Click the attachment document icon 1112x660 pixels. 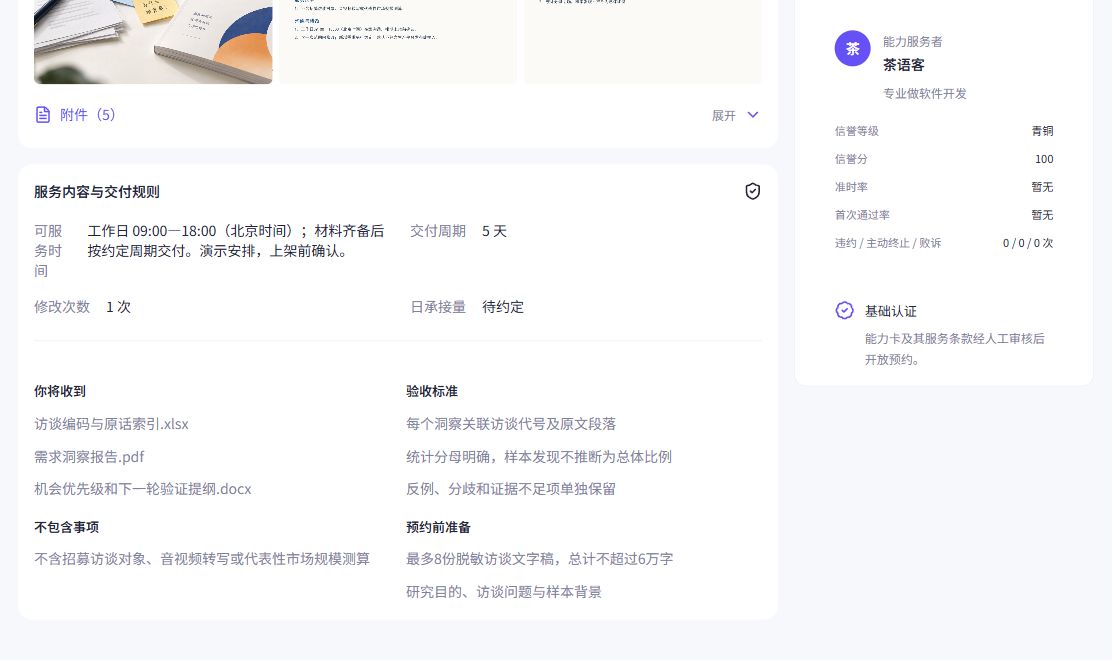click(43, 115)
